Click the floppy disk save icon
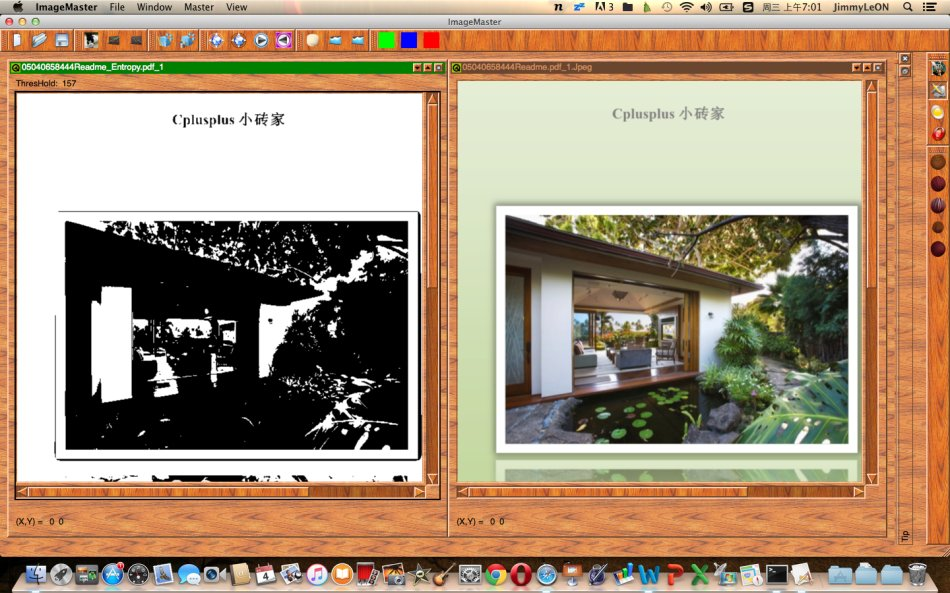Image resolution: width=950 pixels, height=593 pixels. point(62,40)
